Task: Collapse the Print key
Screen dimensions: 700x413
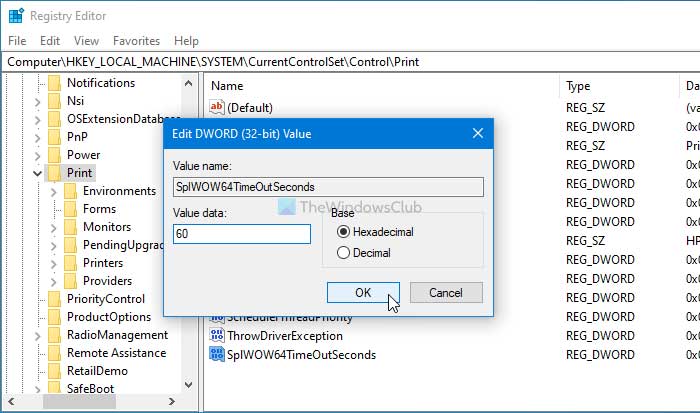Action: pos(38,173)
